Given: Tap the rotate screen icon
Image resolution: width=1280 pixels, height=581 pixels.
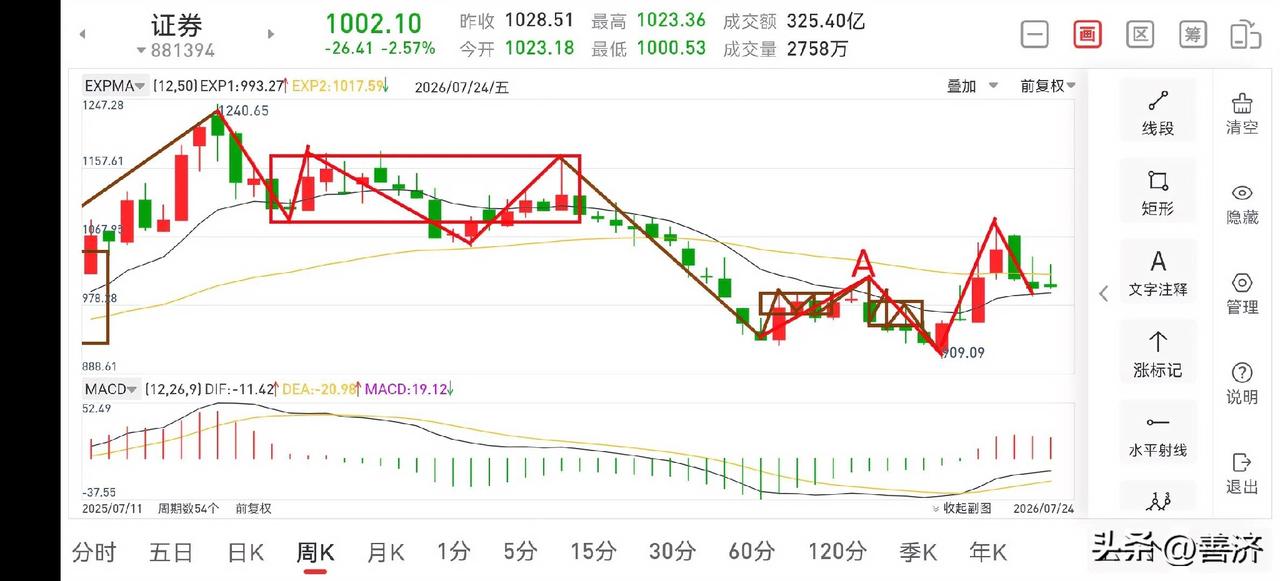Looking at the screenshot, I should (x=1245, y=34).
